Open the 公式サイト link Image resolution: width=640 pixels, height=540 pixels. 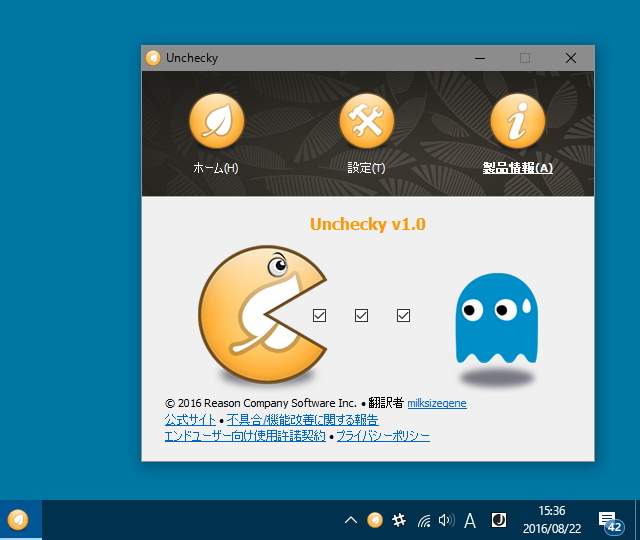pos(190,420)
